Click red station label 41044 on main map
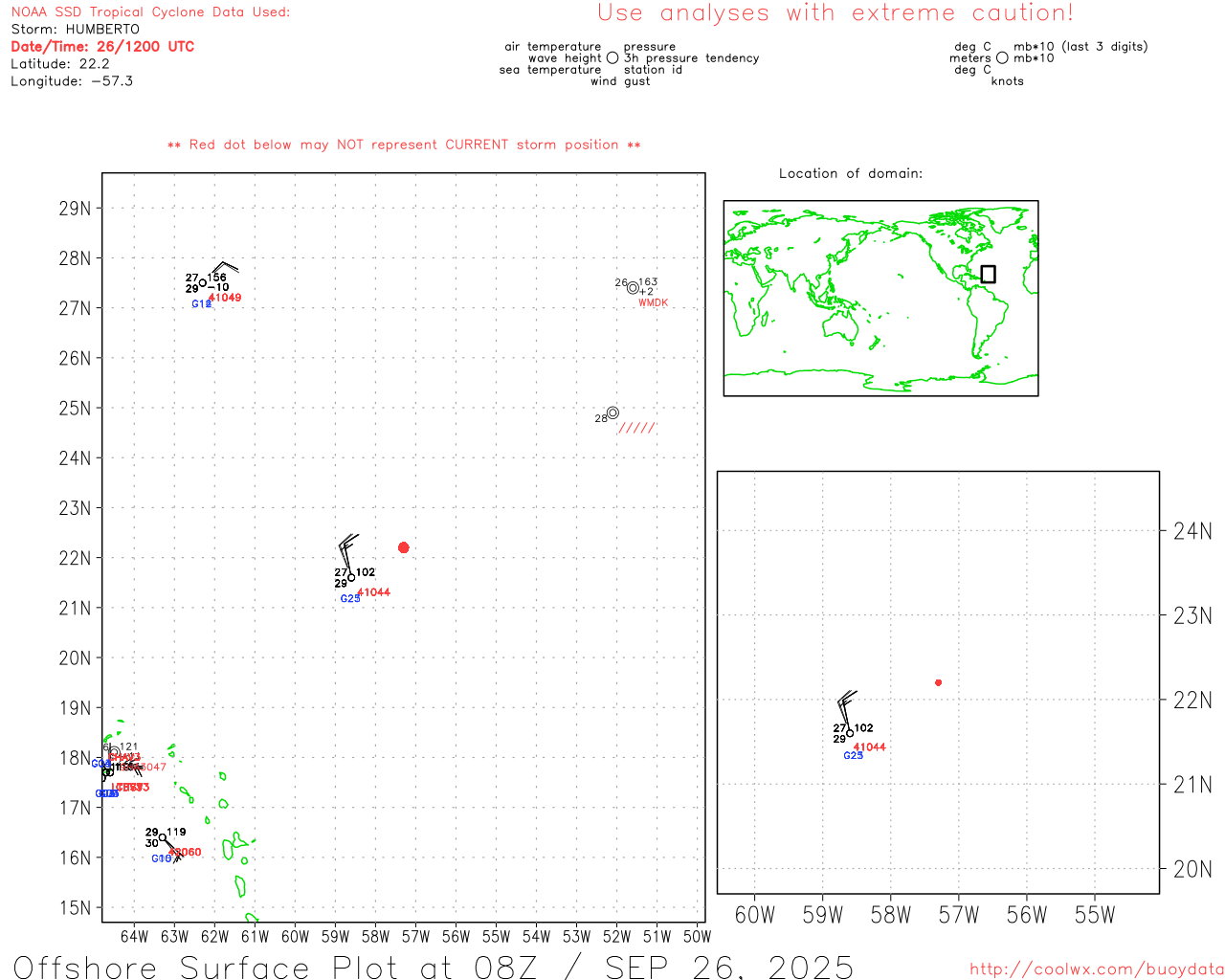The width and height of the screenshot is (1225, 980). pyautogui.click(x=374, y=592)
